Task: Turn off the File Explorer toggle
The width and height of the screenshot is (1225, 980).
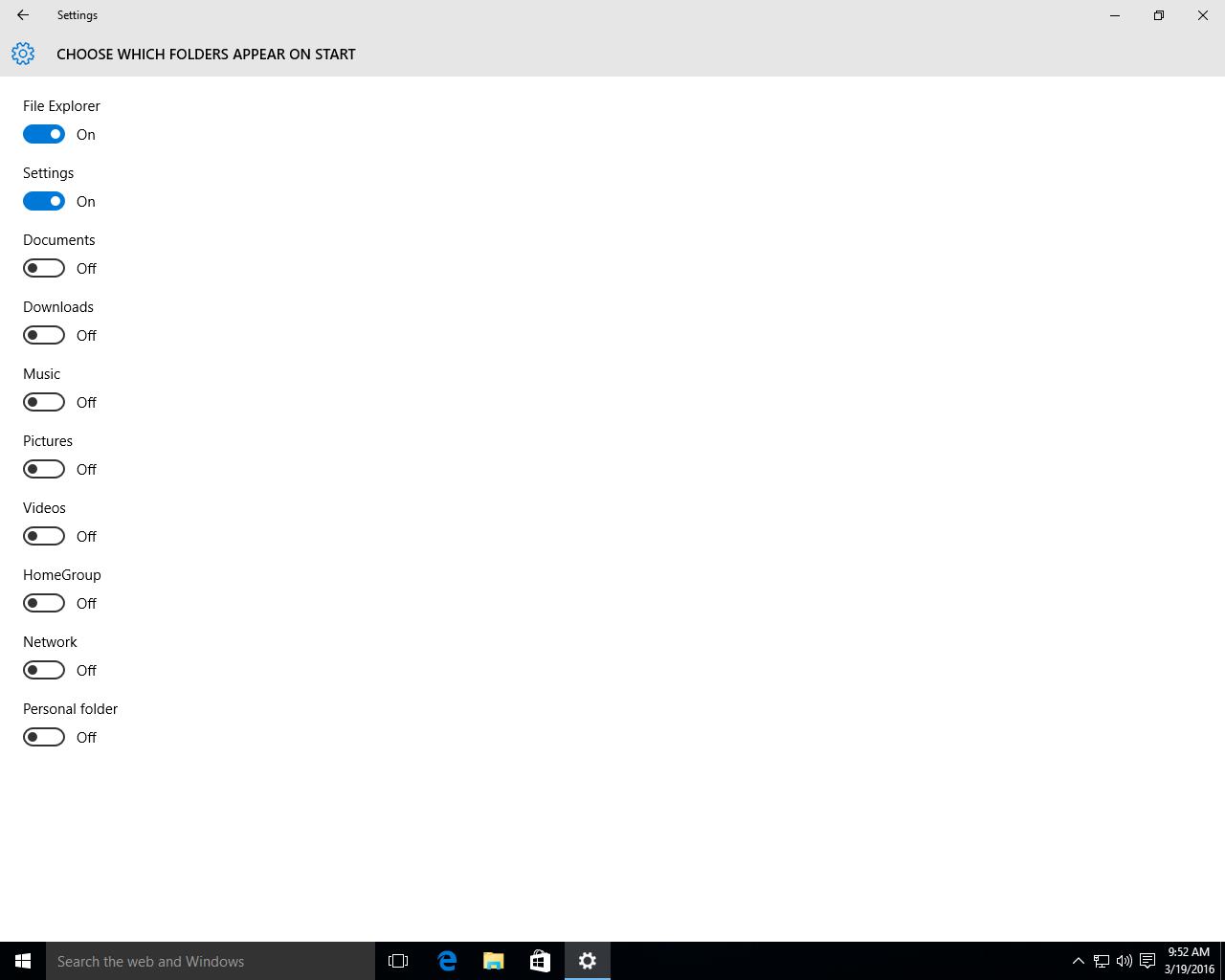Action: (44, 134)
